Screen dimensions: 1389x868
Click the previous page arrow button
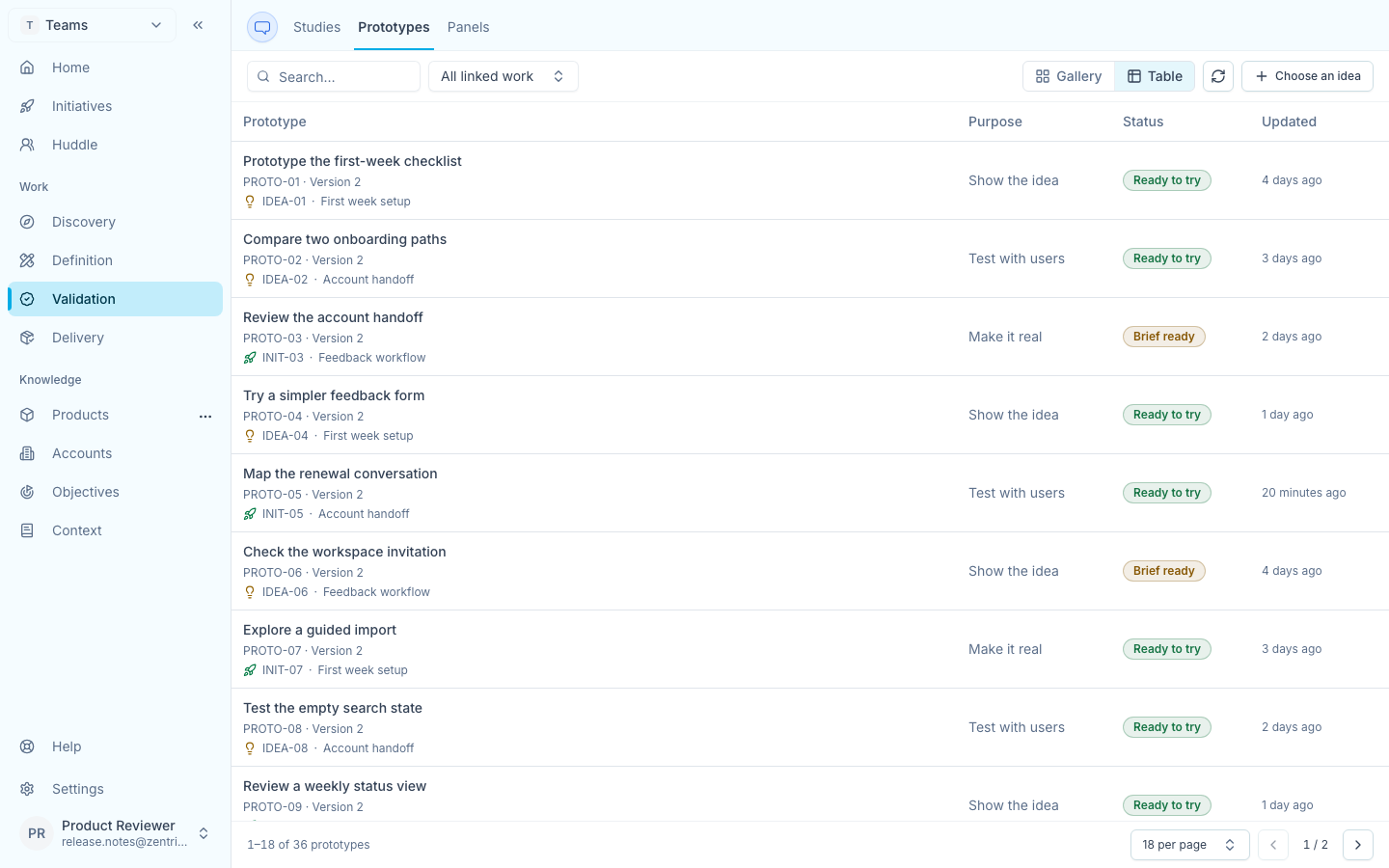[1272, 845]
